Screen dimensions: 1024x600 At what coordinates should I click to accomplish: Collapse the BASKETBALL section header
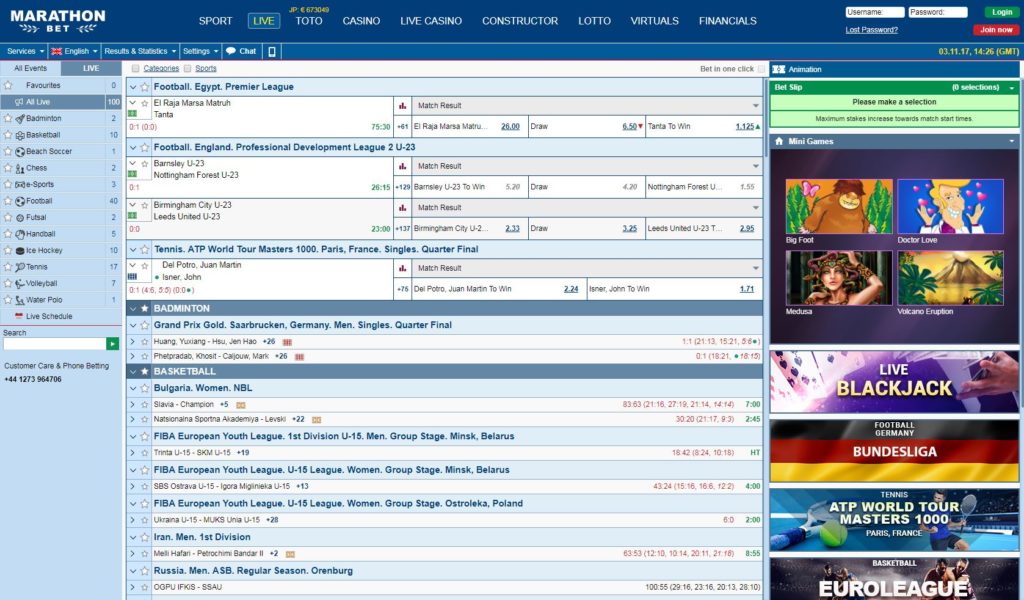point(133,371)
